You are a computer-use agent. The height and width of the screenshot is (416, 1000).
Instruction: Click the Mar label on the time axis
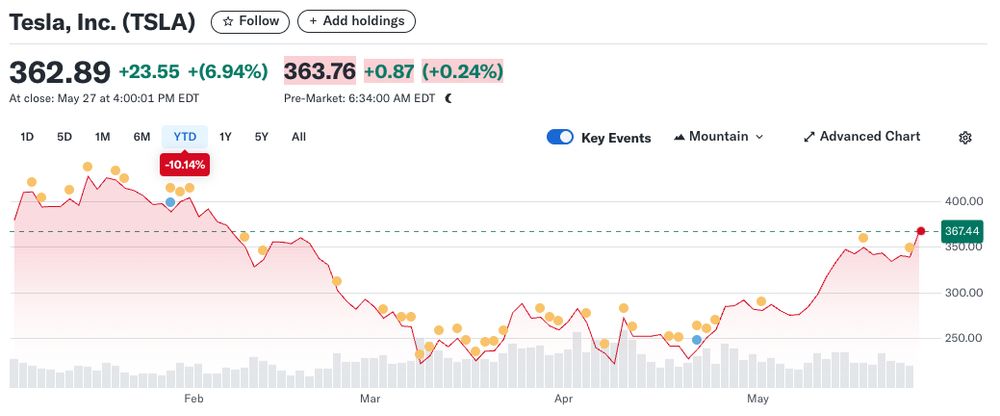pyautogui.click(x=371, y=399)
